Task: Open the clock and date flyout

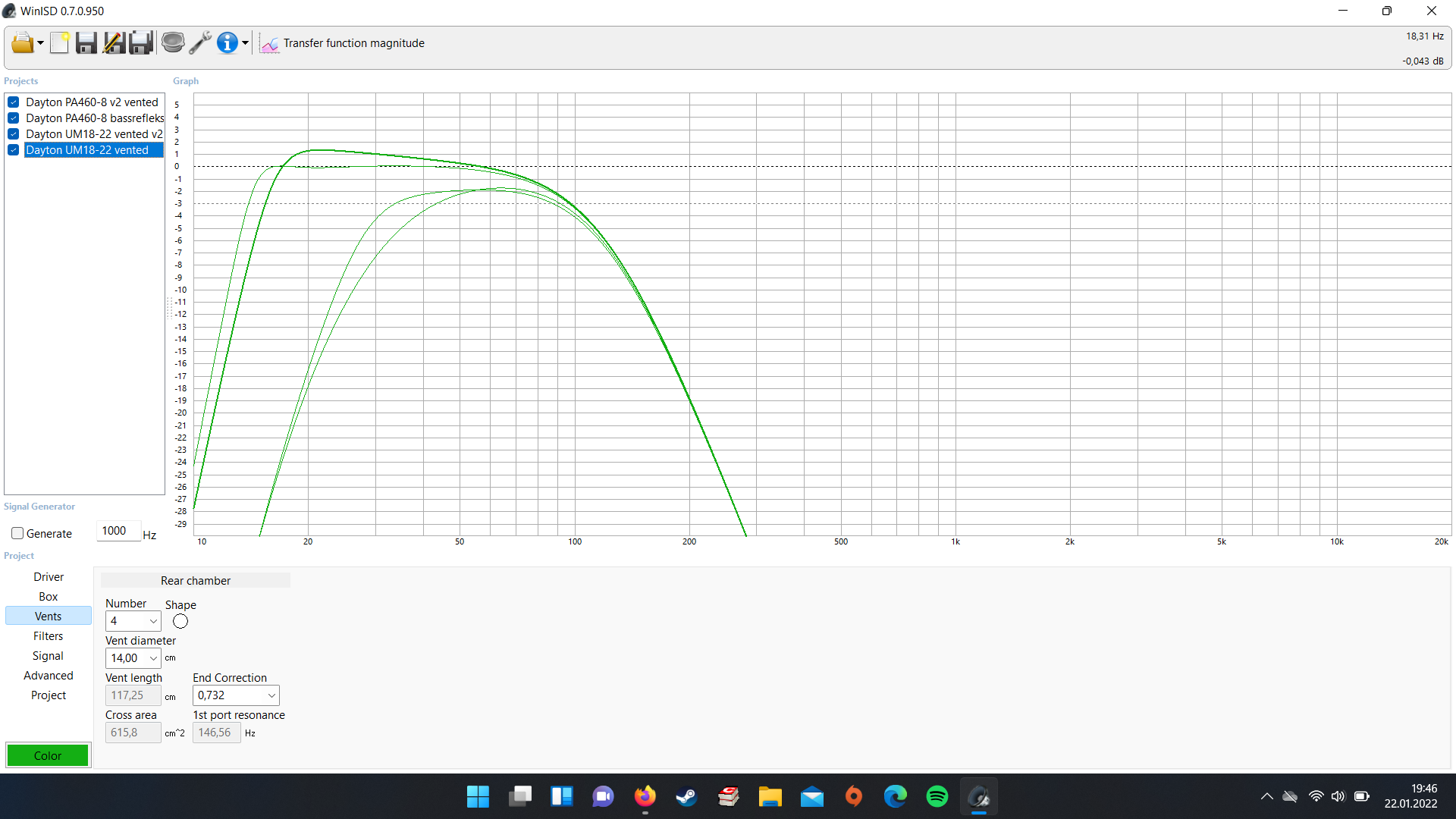Action: [x=1410, y=796]
